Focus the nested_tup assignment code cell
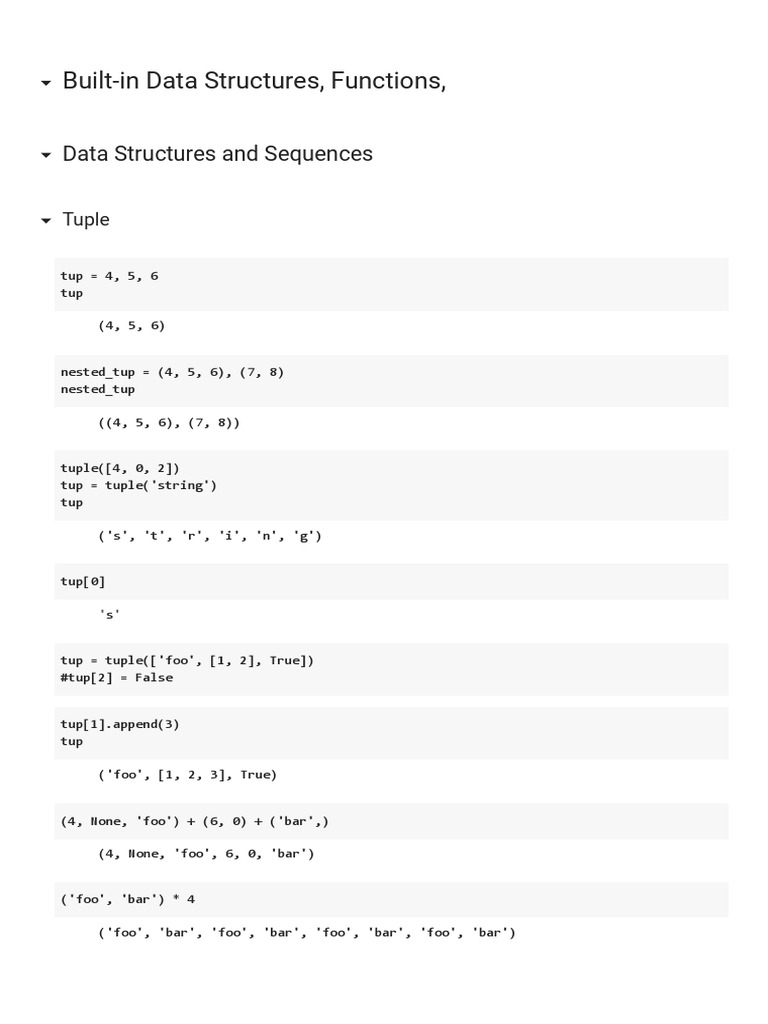This screenshot has height=1024, width=768. click(391, 380)
